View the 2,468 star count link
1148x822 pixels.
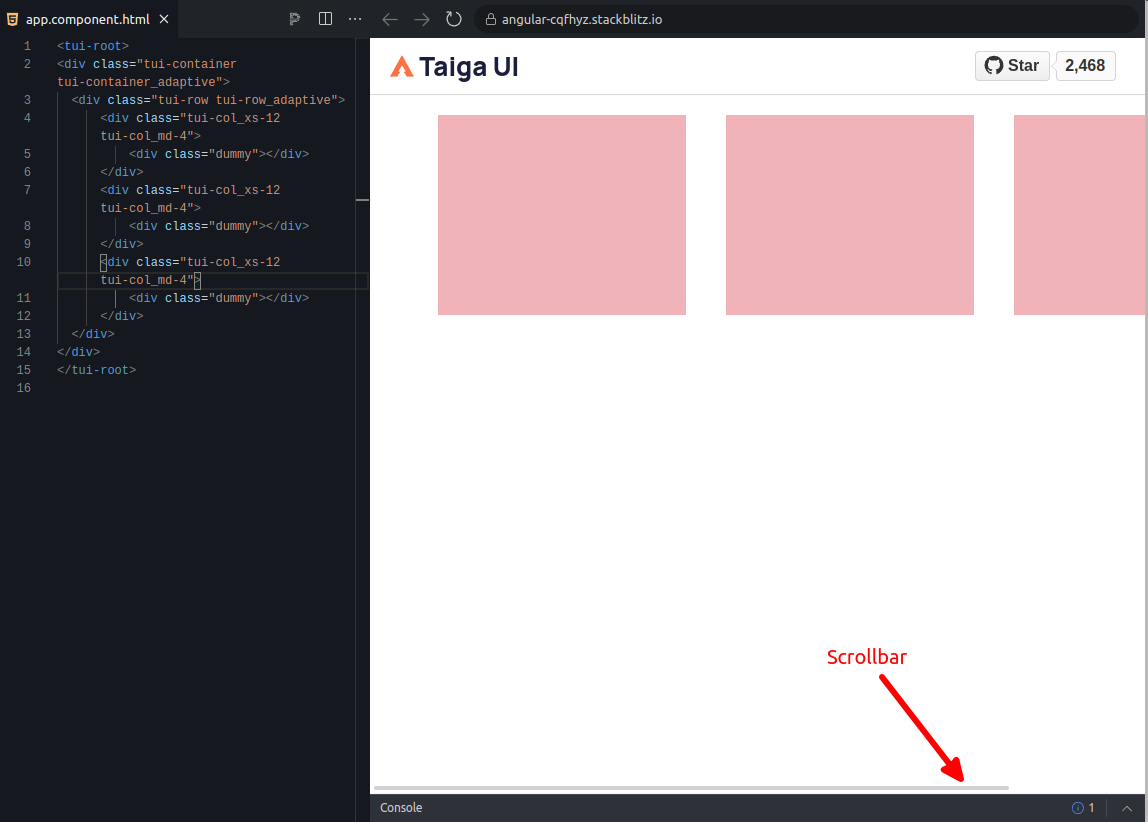pyautogui.click(x=1085, y=65)
